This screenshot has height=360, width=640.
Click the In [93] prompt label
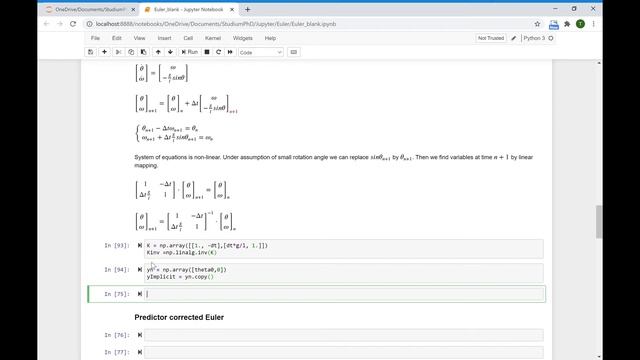pyautogui.click(x=117, y=245)
